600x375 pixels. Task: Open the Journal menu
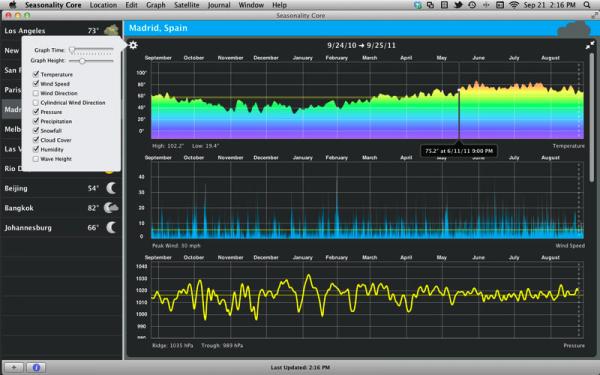click(x=219, y=5)
